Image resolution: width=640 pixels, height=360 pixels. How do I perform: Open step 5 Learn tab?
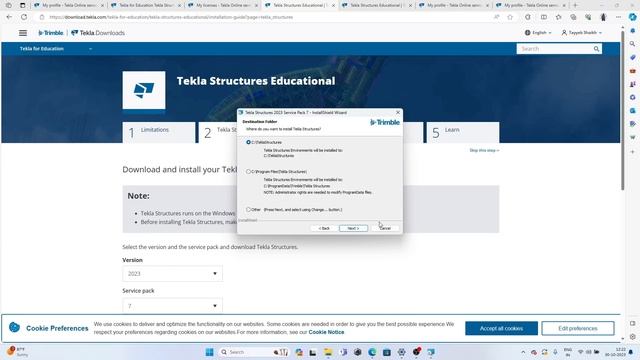pos(462,132)
